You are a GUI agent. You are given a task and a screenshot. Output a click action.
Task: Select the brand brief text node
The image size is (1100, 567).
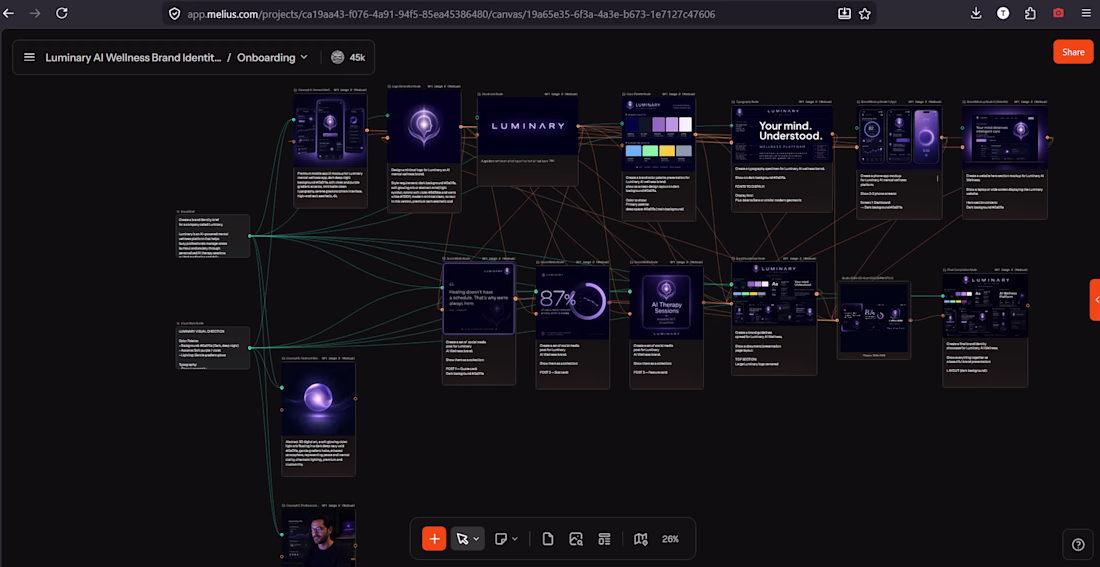[213, 236]
